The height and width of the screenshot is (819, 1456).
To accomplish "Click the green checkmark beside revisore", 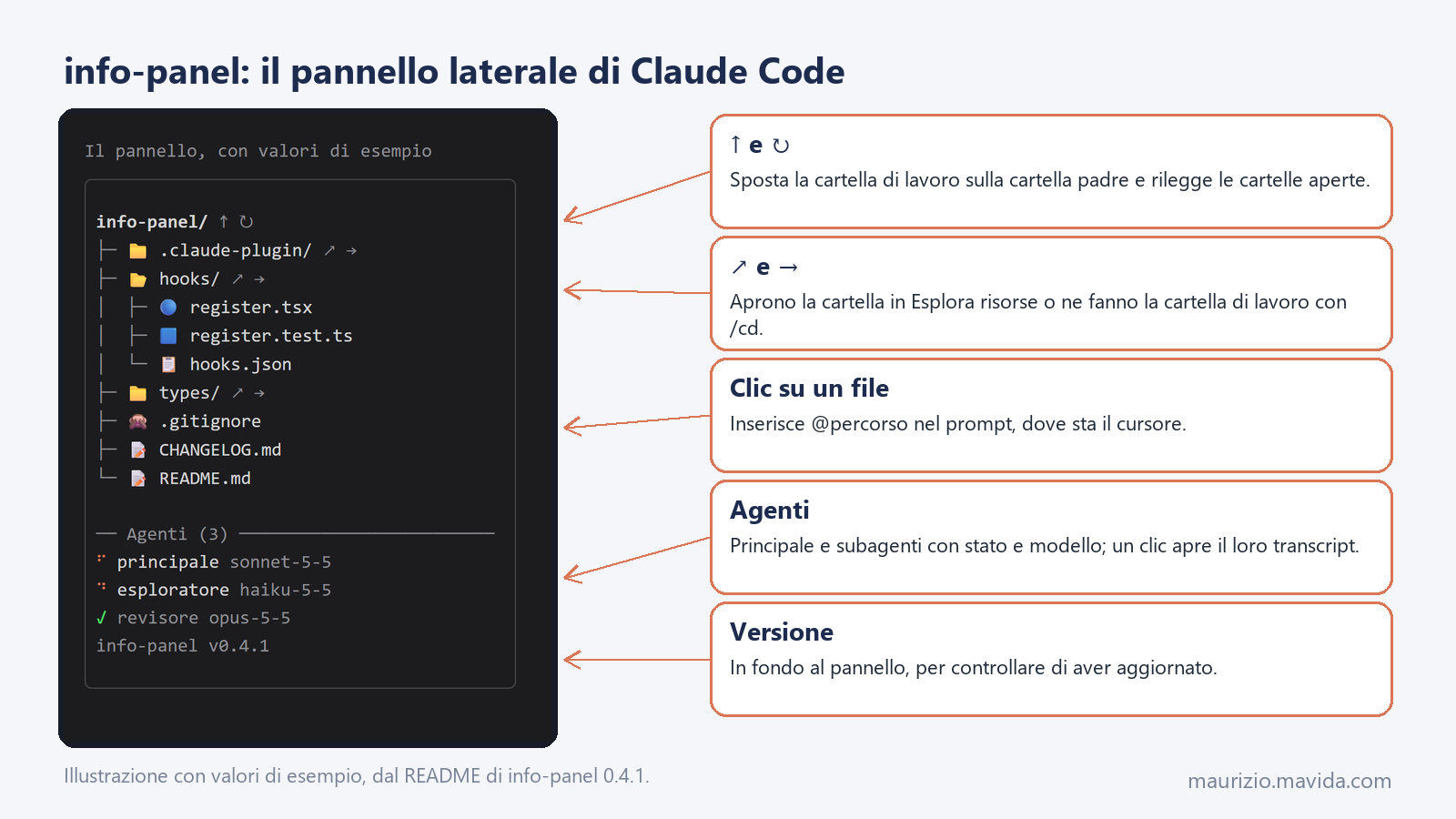I will coord(101,617).
